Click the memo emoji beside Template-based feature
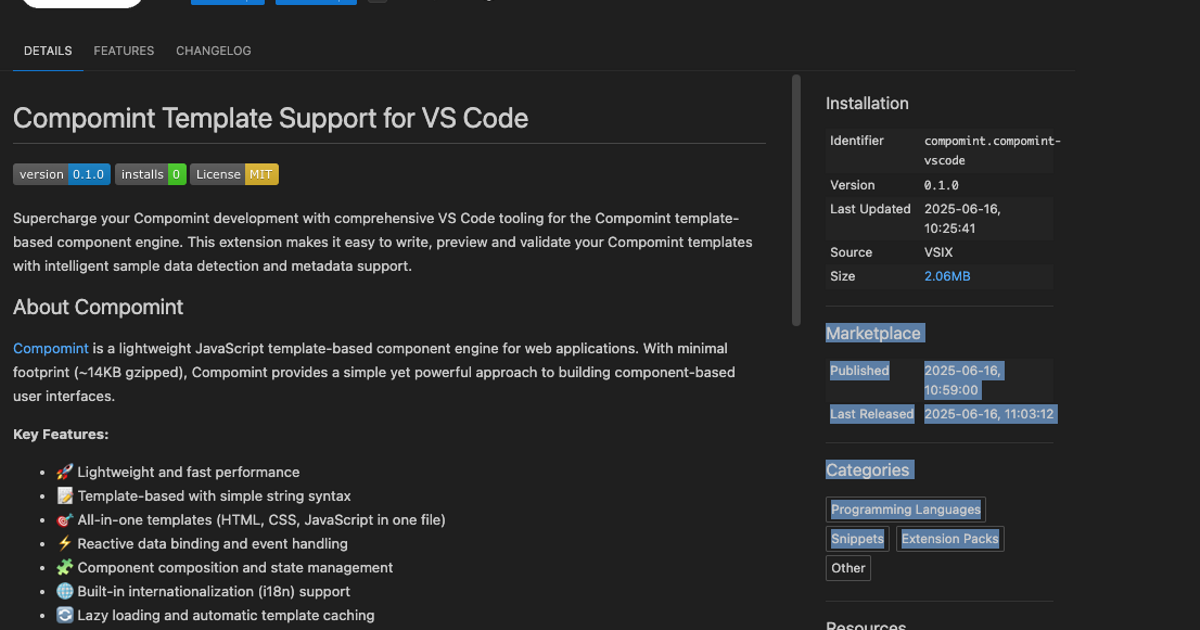1200x630 pixels. point(65,496)
